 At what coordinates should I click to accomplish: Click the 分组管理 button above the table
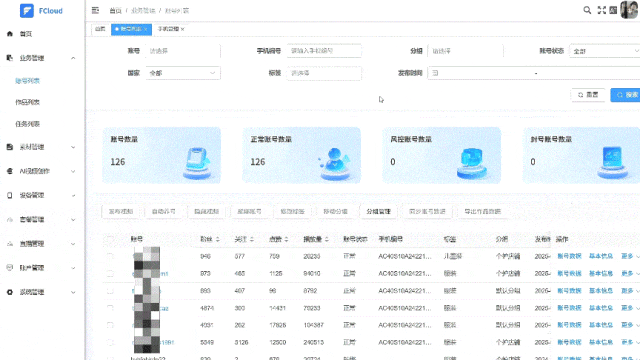click(x=378, y=211)
